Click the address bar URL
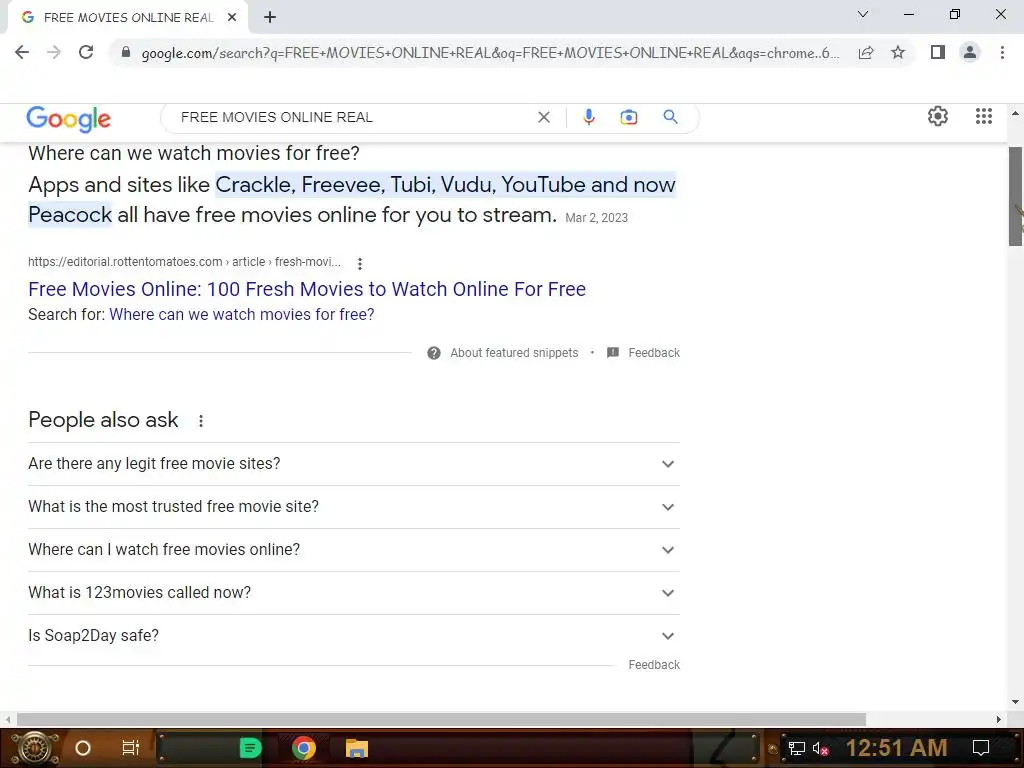This screenshot has width=1024, height=768. point(490,53)
